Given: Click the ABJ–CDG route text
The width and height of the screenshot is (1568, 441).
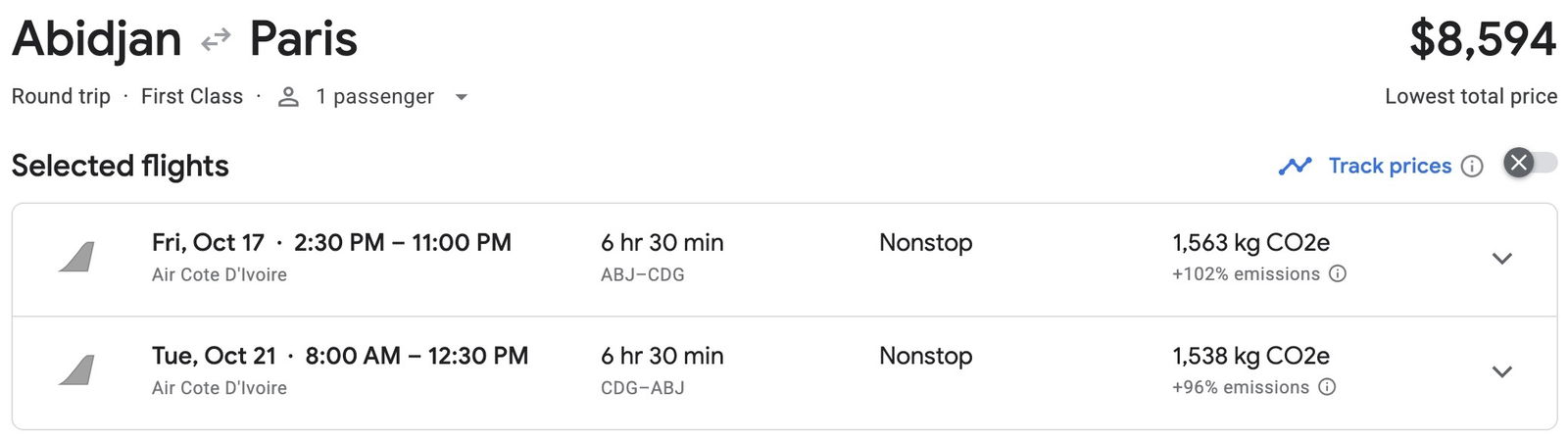Looking at the screenshot, I should tap(643, 274).
